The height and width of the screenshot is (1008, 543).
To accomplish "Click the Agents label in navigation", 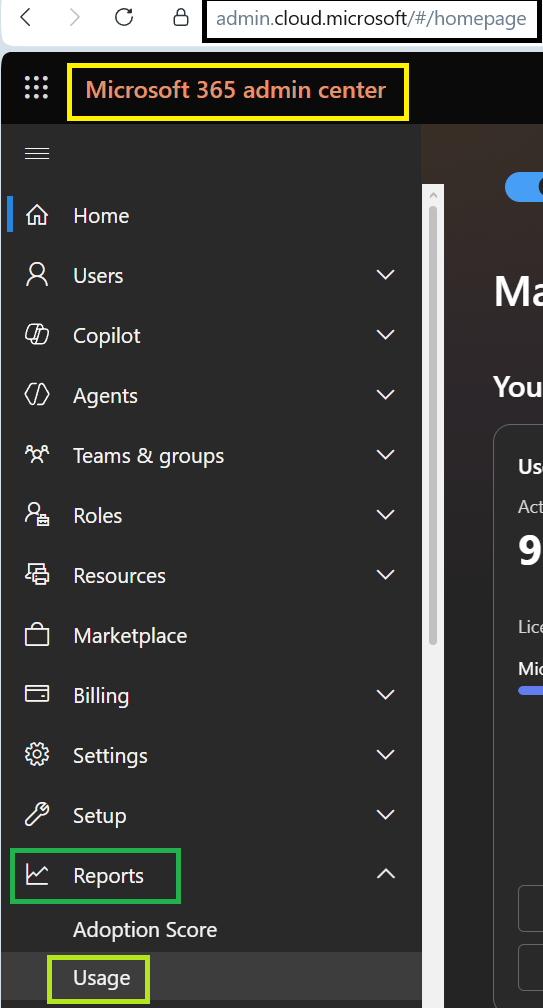I will 105,396.
